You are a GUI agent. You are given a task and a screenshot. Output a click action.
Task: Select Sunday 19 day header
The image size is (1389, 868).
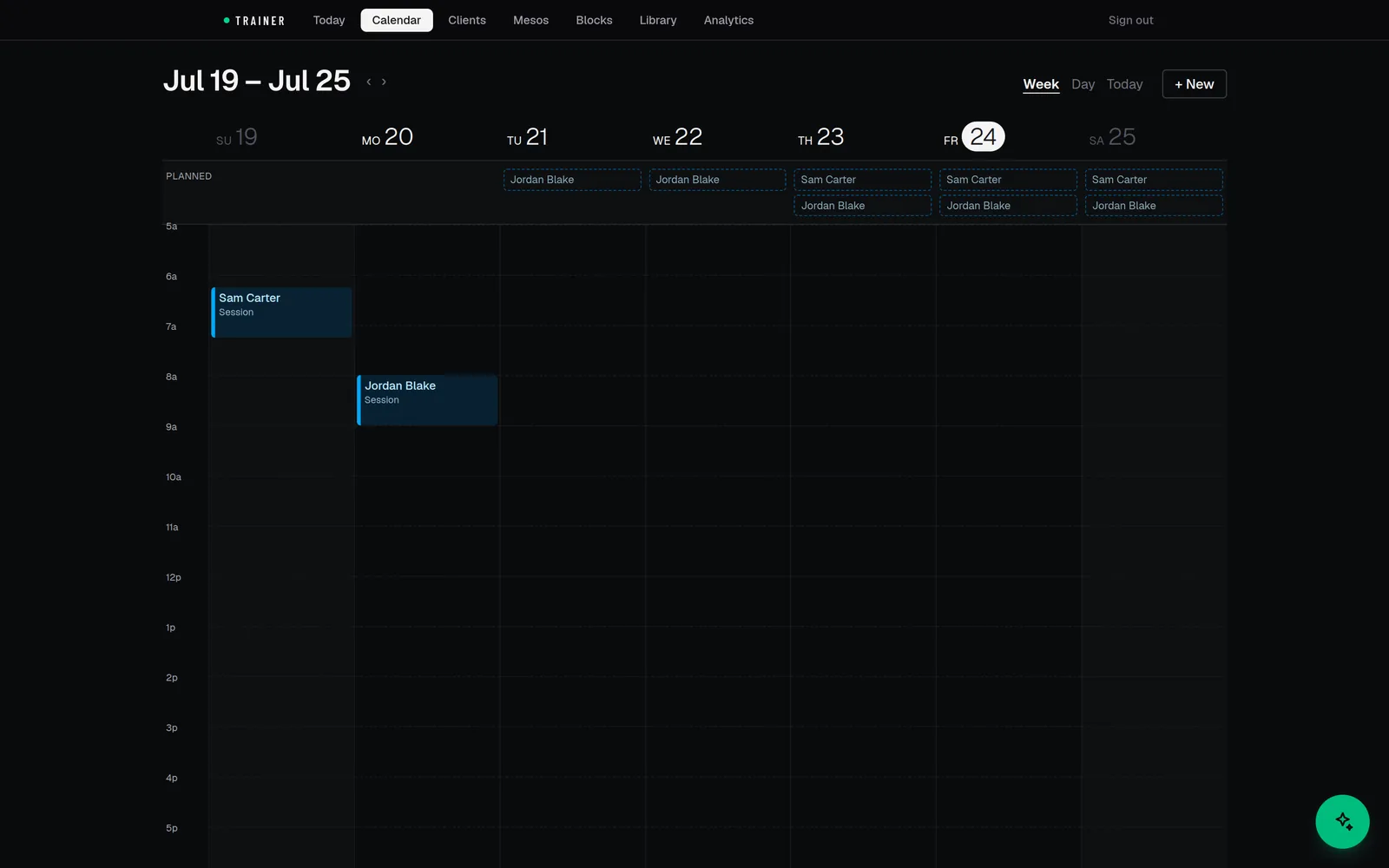pyautogui.click(x=237, y=137)
